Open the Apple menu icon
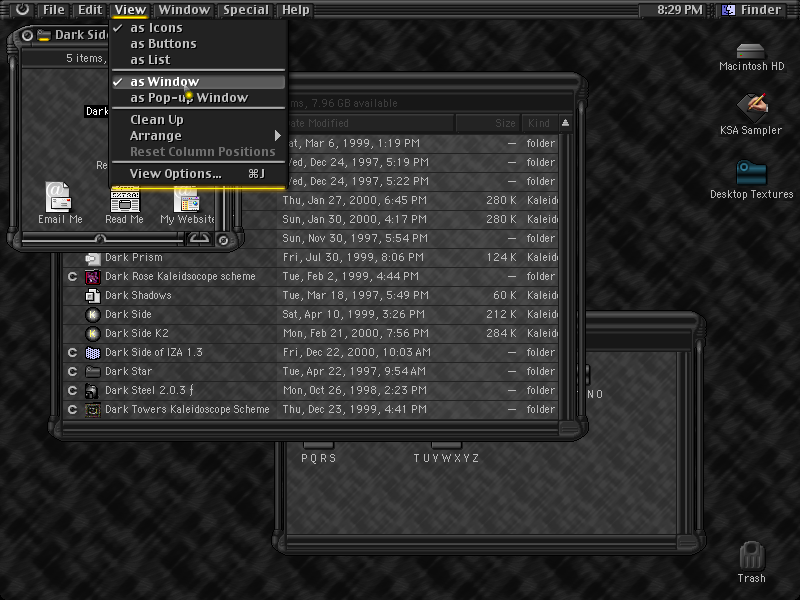The width and height of the screenshot is (800, 600). [22, 9]
